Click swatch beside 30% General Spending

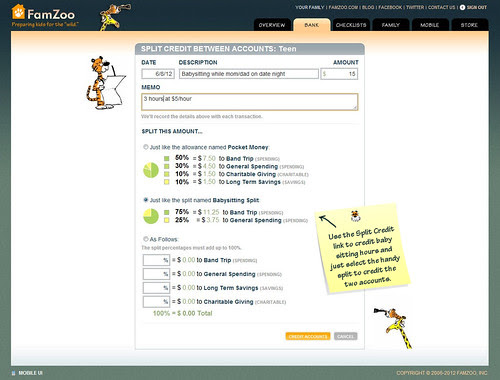[x=167, y=166]
